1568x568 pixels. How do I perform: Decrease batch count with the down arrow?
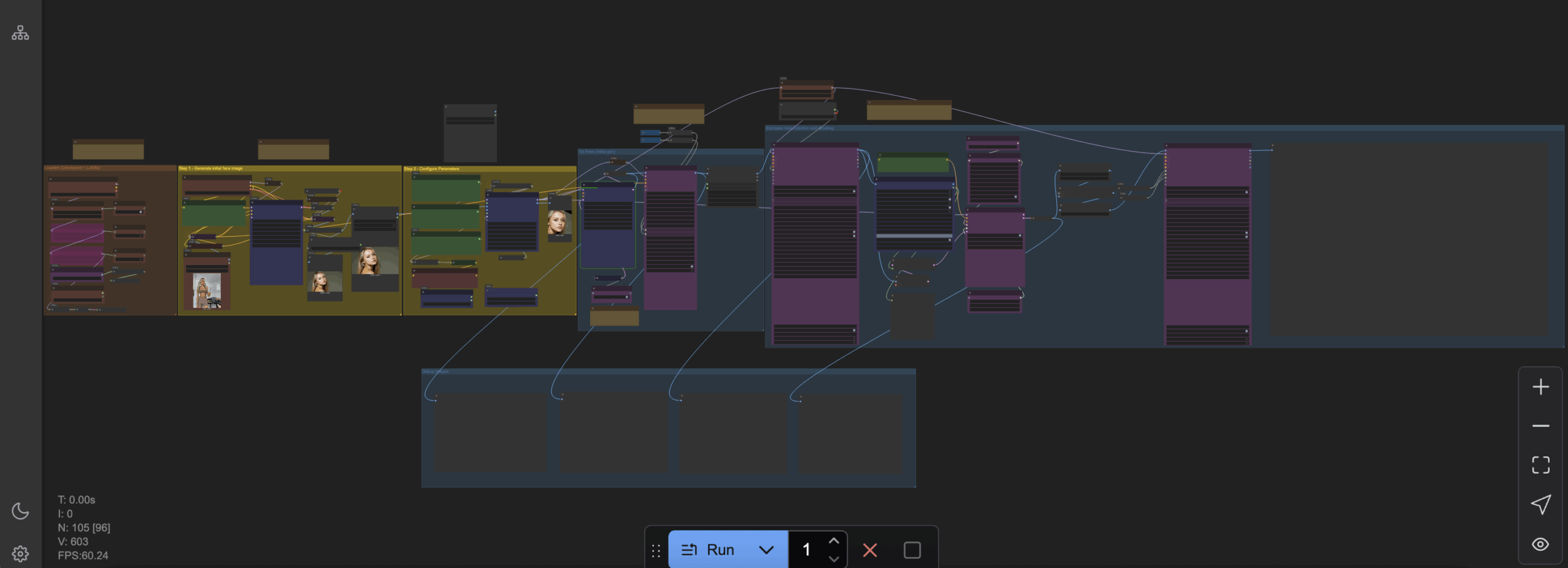[x=834, y=559]
